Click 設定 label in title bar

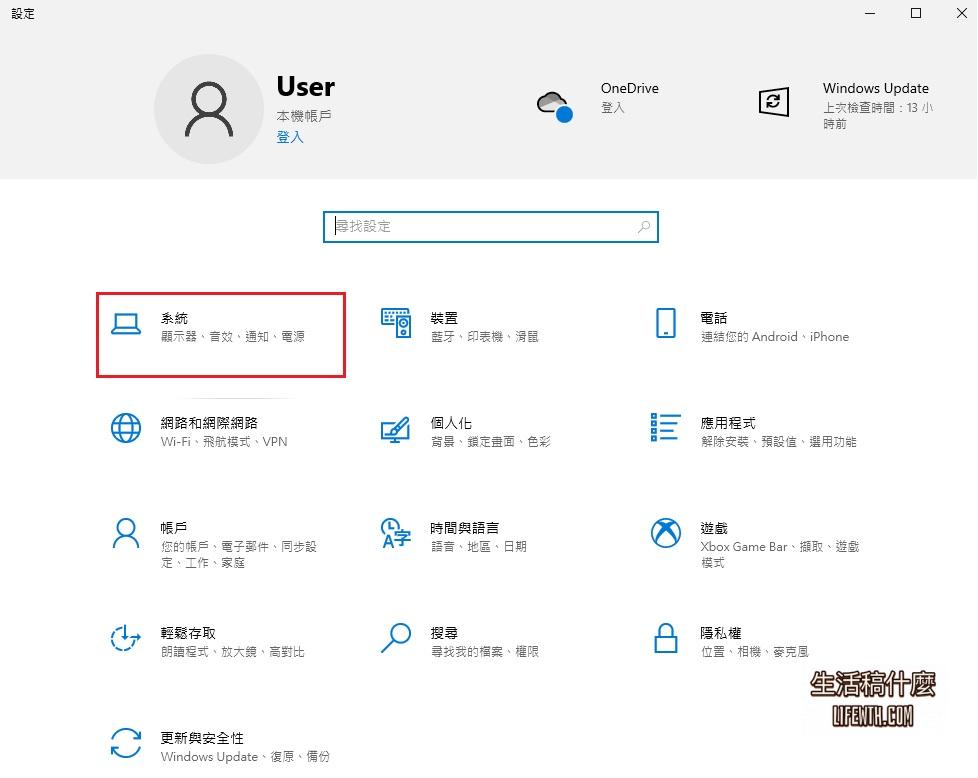tap(22, 13)
